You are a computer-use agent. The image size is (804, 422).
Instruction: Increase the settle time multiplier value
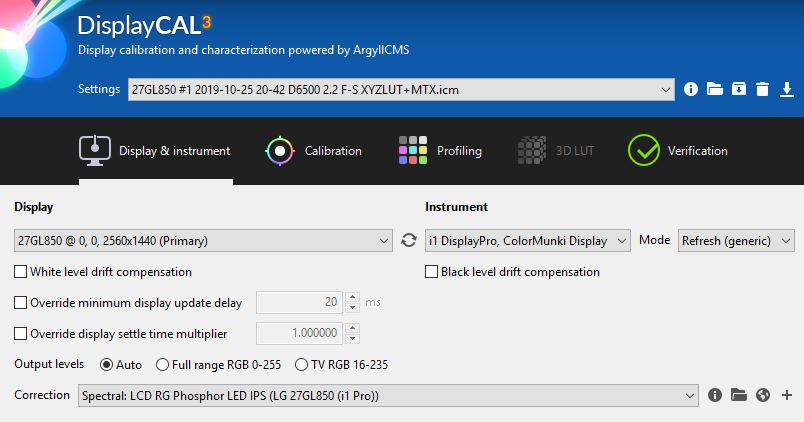pyautogui.click(x=352, y=328)
